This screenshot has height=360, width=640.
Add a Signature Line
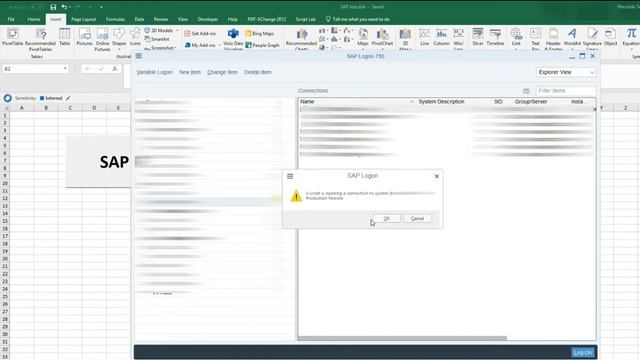pos(592,39)
